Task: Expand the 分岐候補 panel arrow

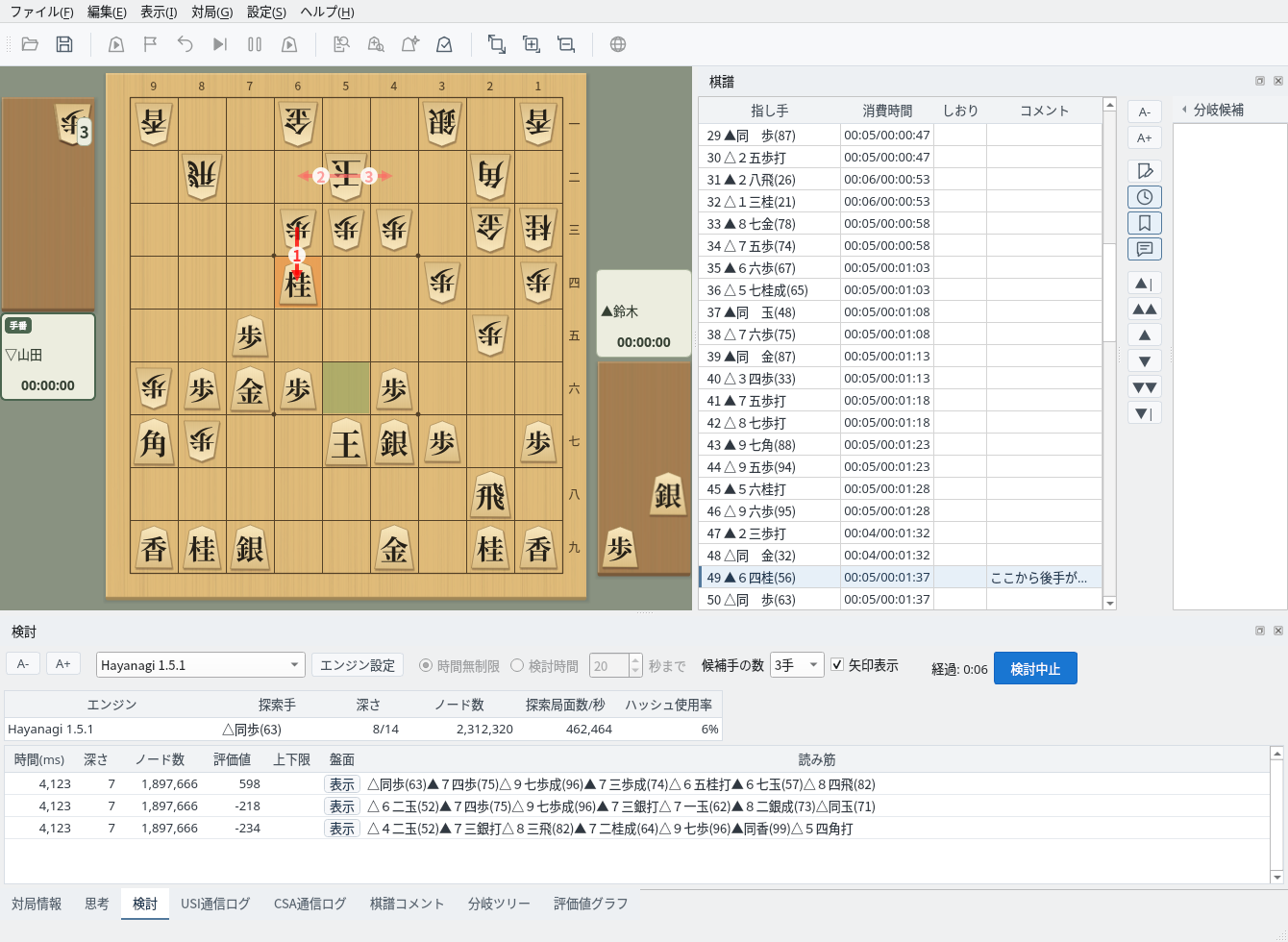Action: (x=1184, y=110)
